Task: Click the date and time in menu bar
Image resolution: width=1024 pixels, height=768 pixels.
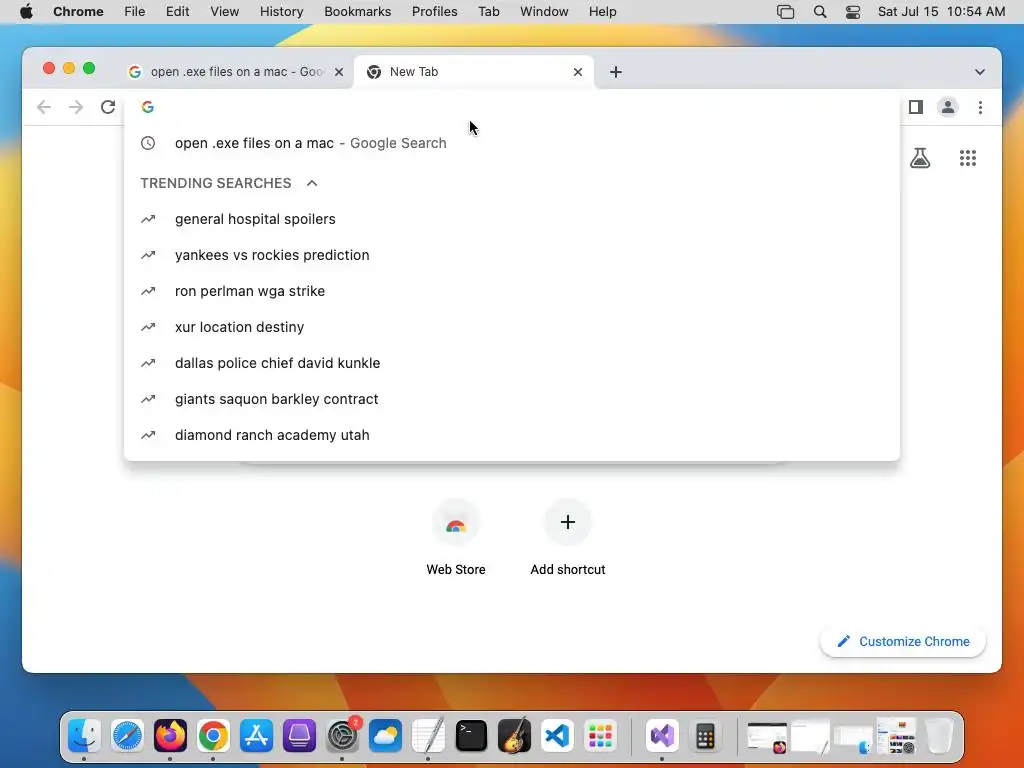Action: (941, 12)
